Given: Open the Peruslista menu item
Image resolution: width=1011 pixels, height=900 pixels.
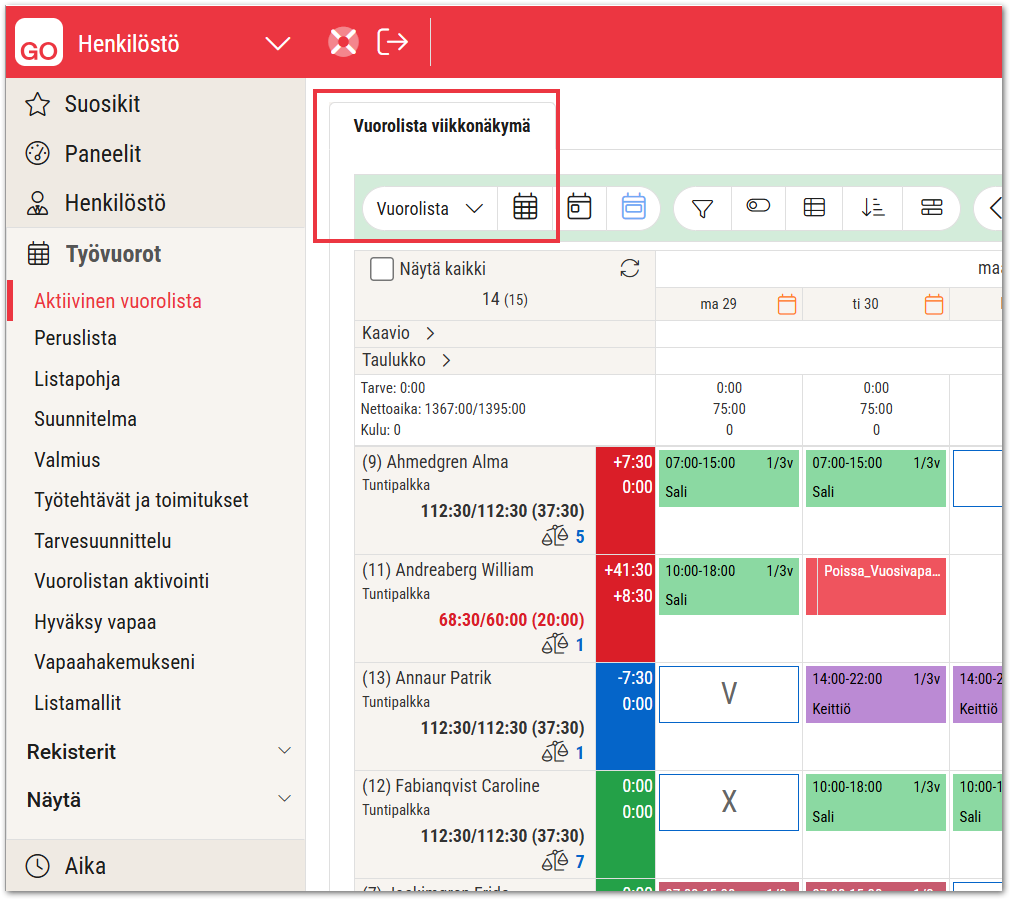Looking at the screenshot, I should click(75, 338).
